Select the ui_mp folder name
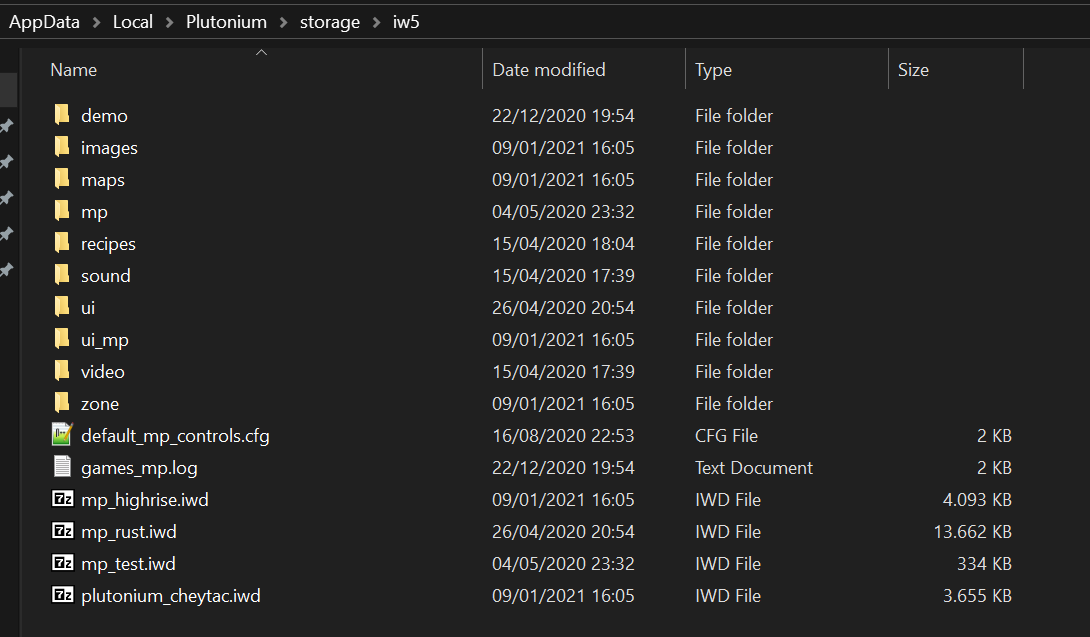The width and height of the screenshot is (1090, 637). (105, 339)
